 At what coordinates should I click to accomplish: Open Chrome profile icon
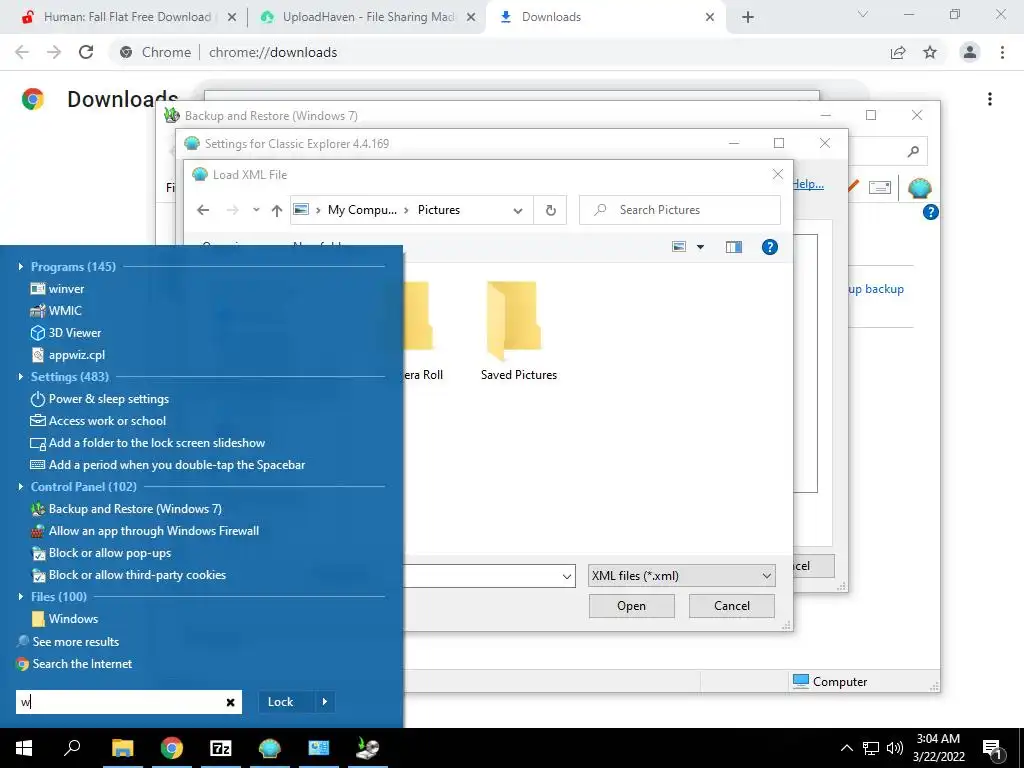click(x=970, y=52)
